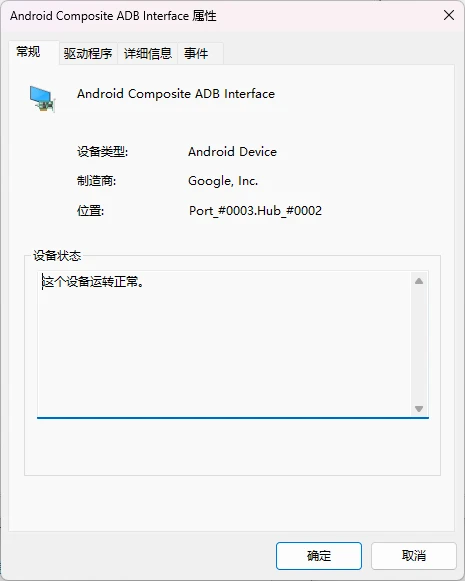The width and height of the screenshot is (465, 581).
Task: Open the 详细信息 tab
Action: tap(147, 54)
